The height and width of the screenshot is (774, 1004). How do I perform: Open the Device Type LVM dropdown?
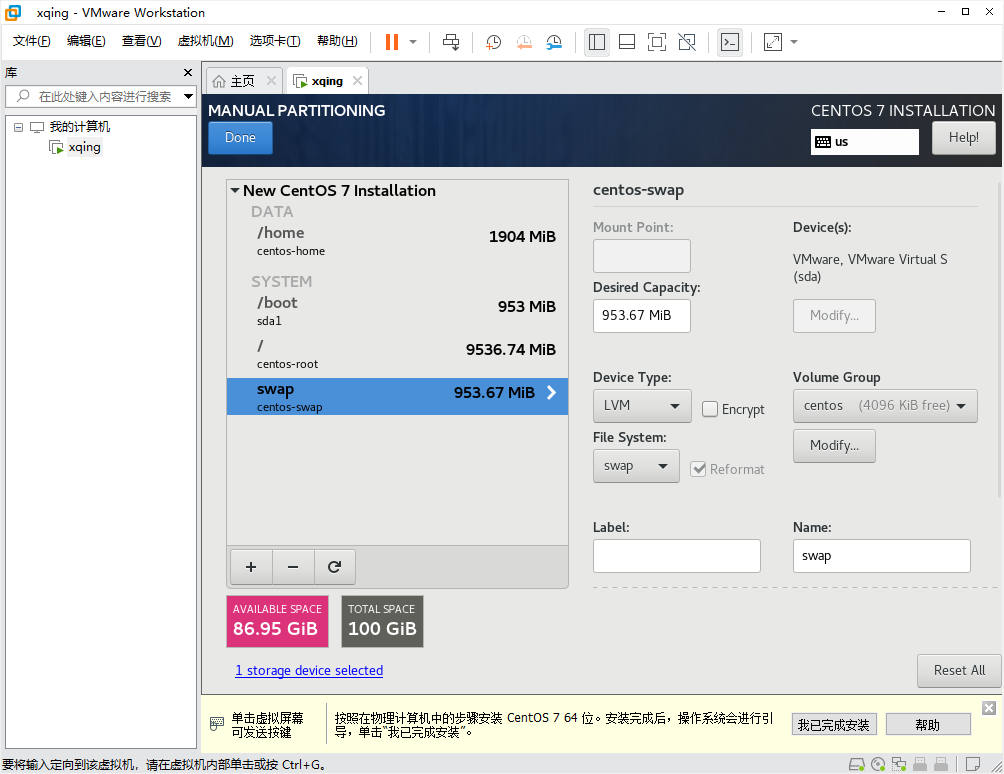click(x=642, y=406)
